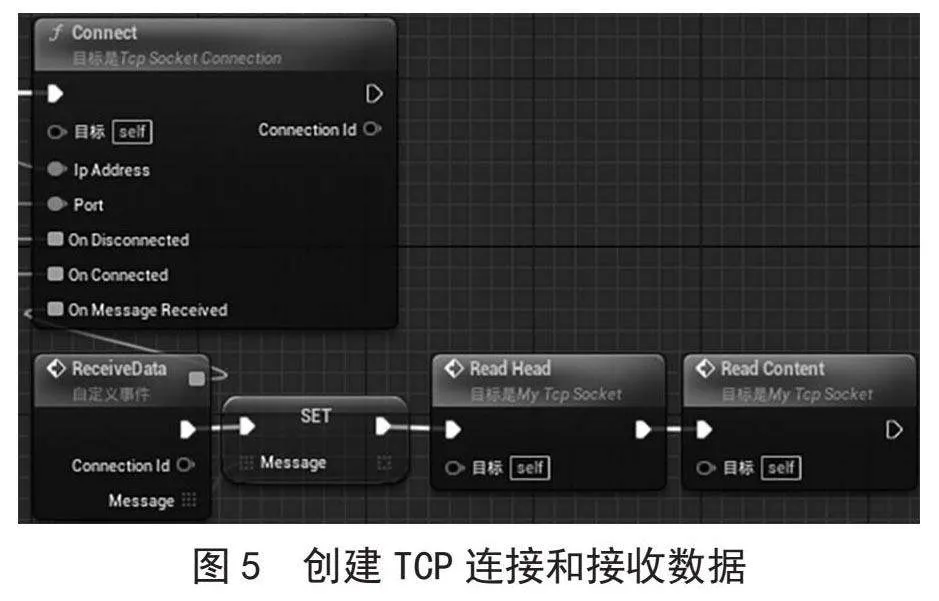The height and width of the screenshot is (601, 939).
Task: Click the Port input pin
Action: [x=56, y=204]
